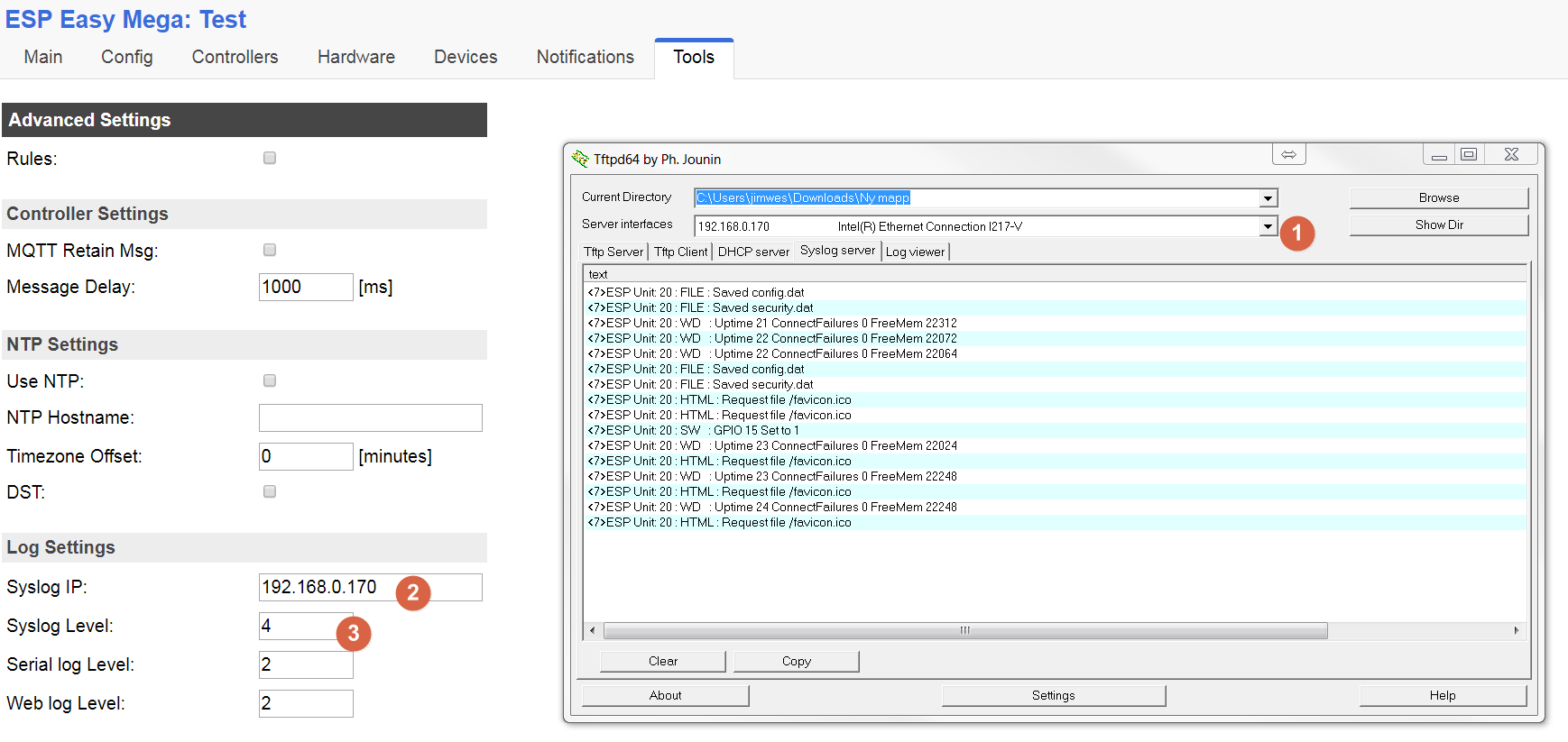This screenshot has height=742, width=1568.
Task: Click the NTP Hostname input field
Action: 371,417
